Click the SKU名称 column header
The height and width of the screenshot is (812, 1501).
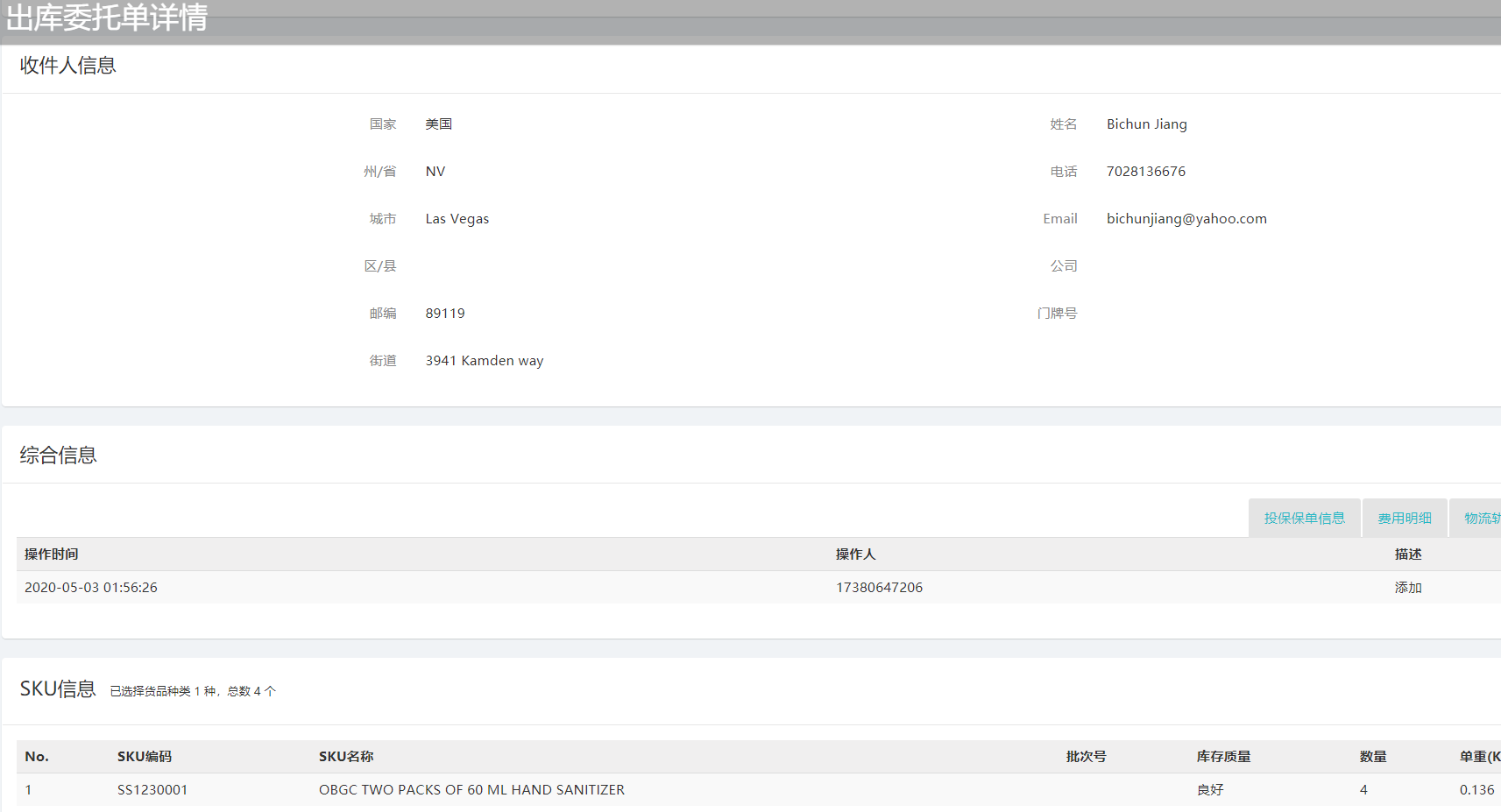tap(346, 757)
